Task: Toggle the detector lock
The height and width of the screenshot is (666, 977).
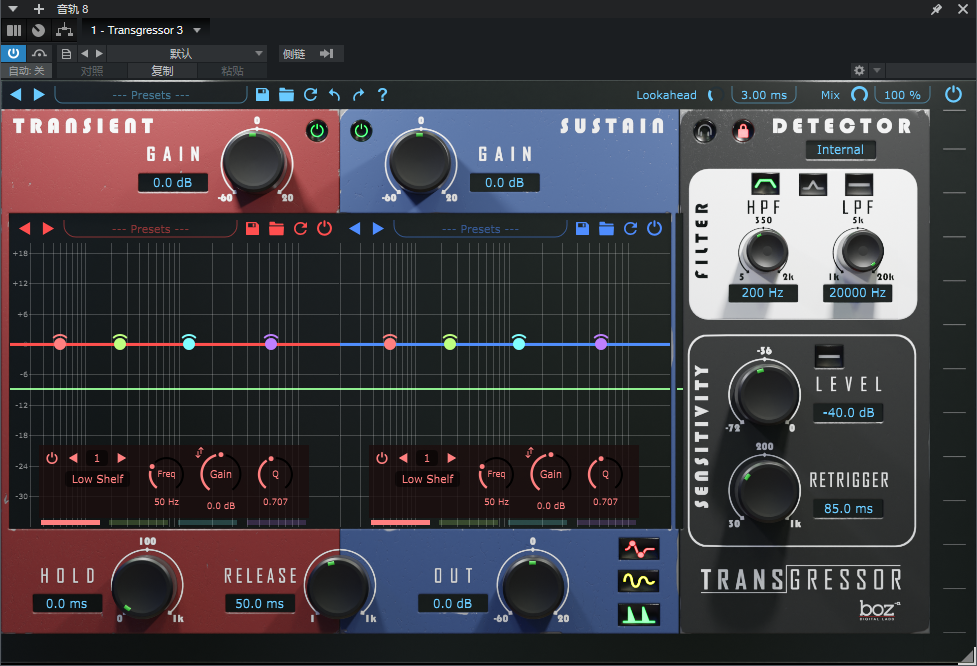Action: pyautogui.click(x=743, y=131)
